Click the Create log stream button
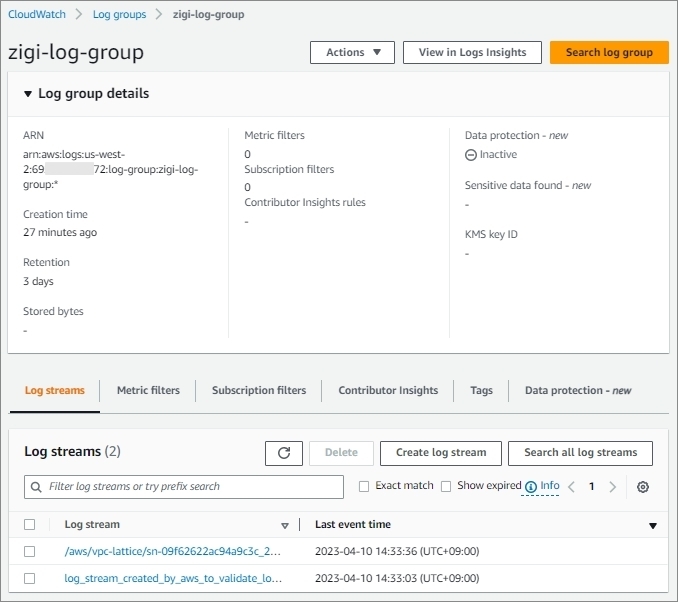This screenshot has height=602, width=678. [441, 453]
